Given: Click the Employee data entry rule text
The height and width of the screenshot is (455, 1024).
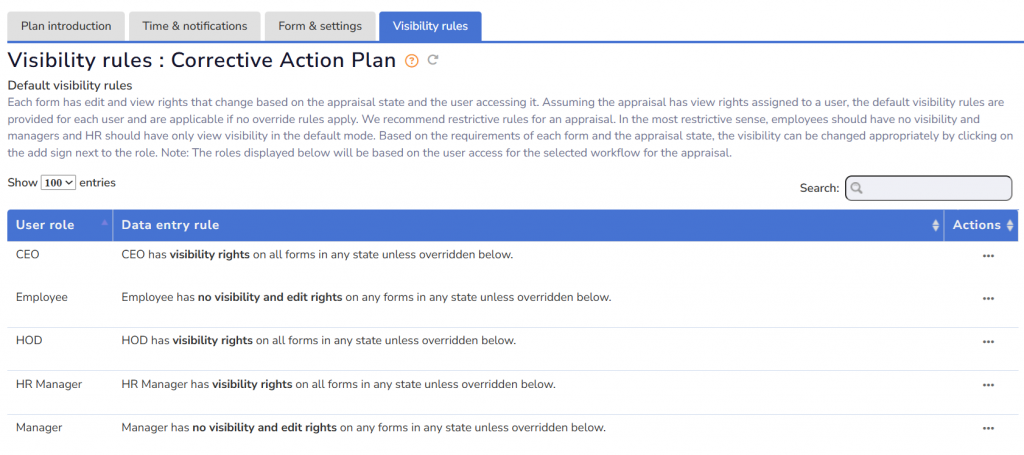Looking at the screenshot, I should coord(365,297).
